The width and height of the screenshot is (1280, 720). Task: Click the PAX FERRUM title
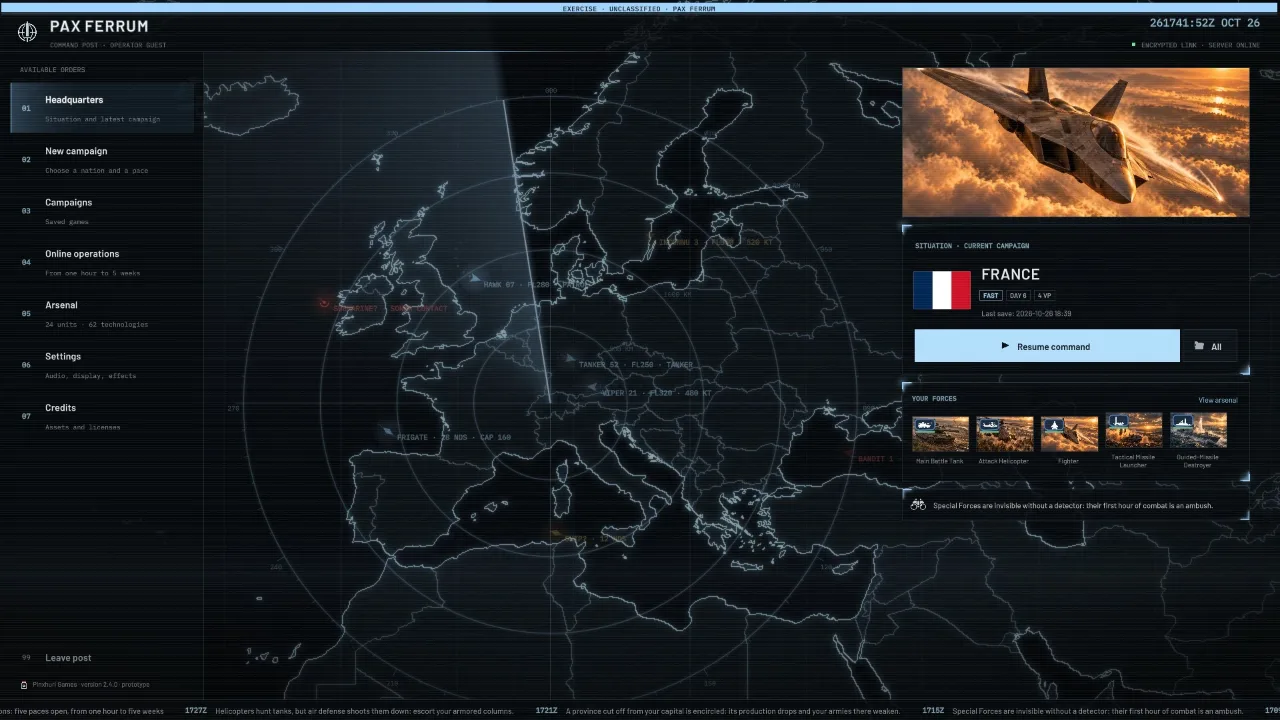(x=99, y=26)
